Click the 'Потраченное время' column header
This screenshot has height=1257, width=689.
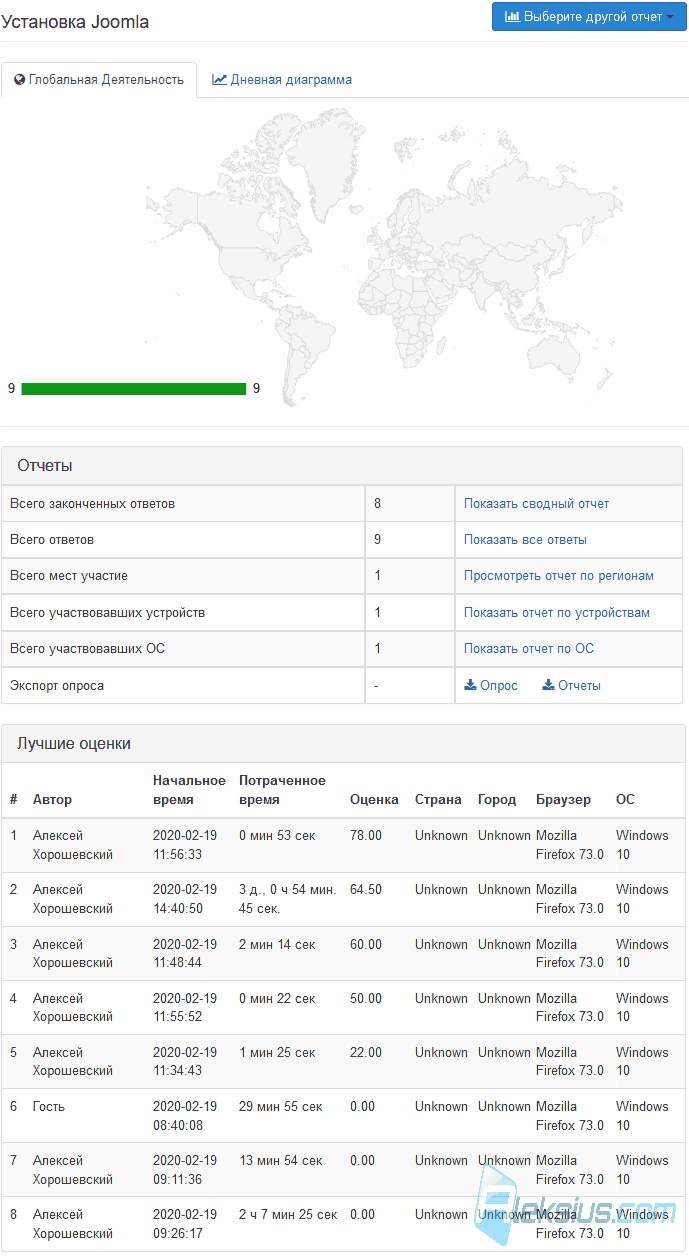click(282, 790)
